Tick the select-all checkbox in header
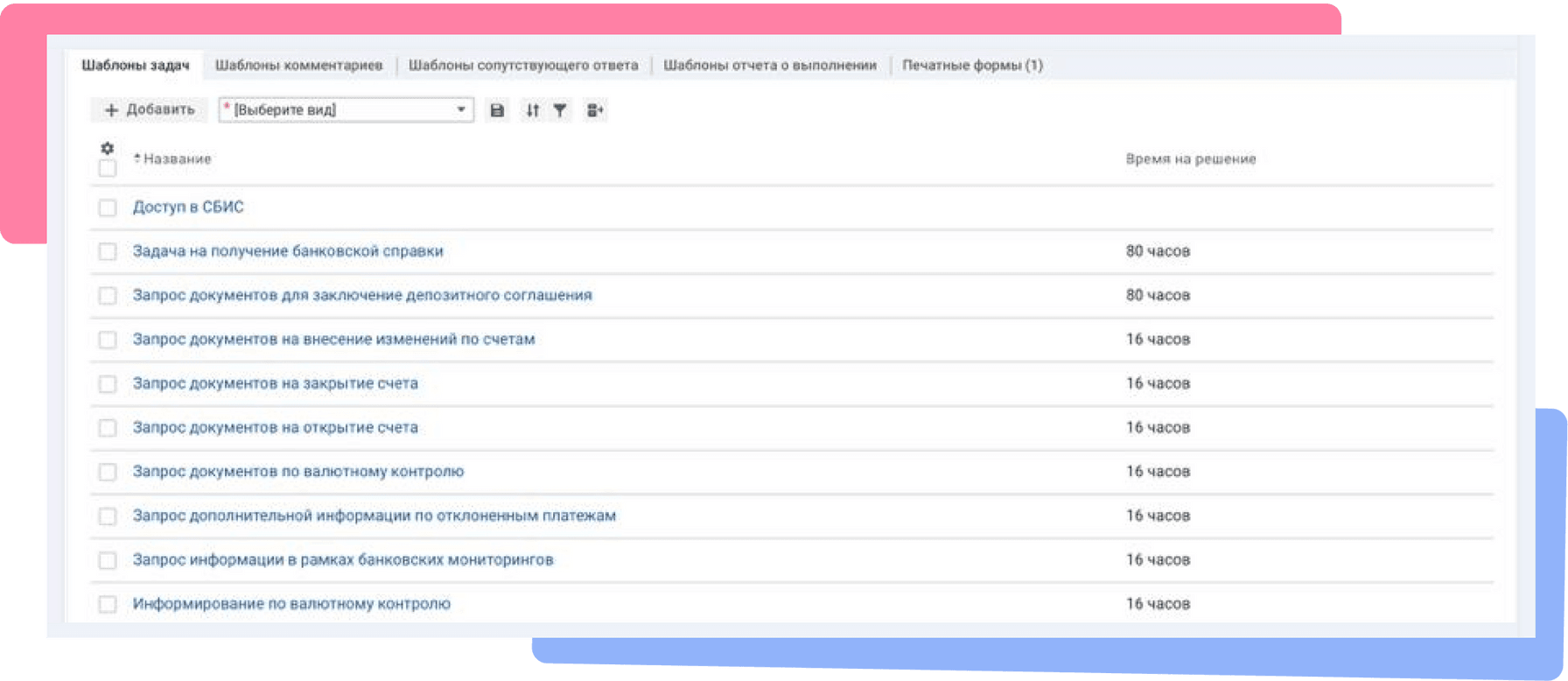 point(108,168)
